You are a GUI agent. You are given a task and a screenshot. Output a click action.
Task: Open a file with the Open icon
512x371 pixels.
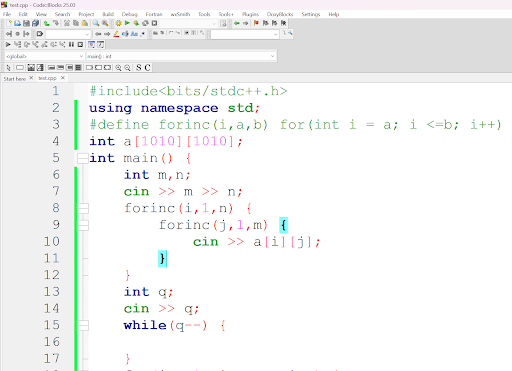[17, 23]
